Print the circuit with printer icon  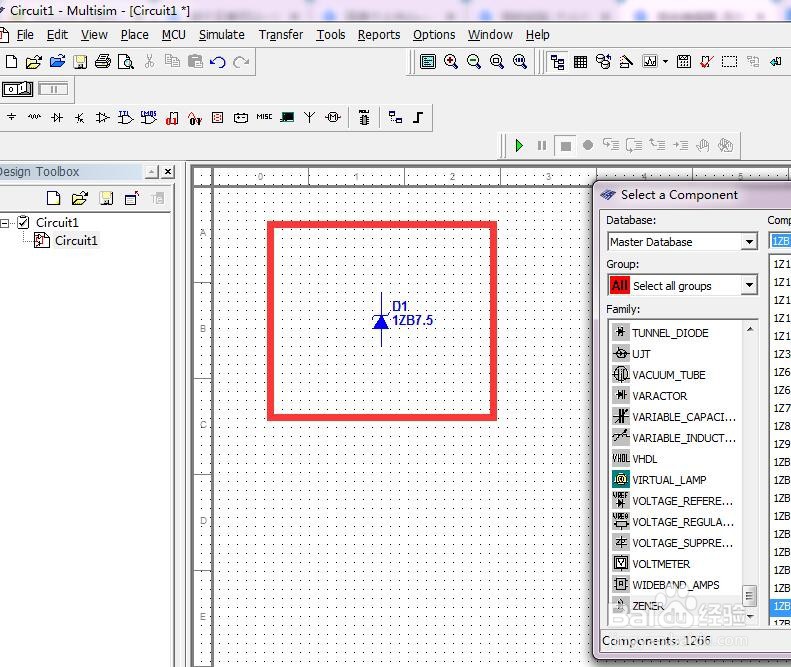[x=103, y=62]
